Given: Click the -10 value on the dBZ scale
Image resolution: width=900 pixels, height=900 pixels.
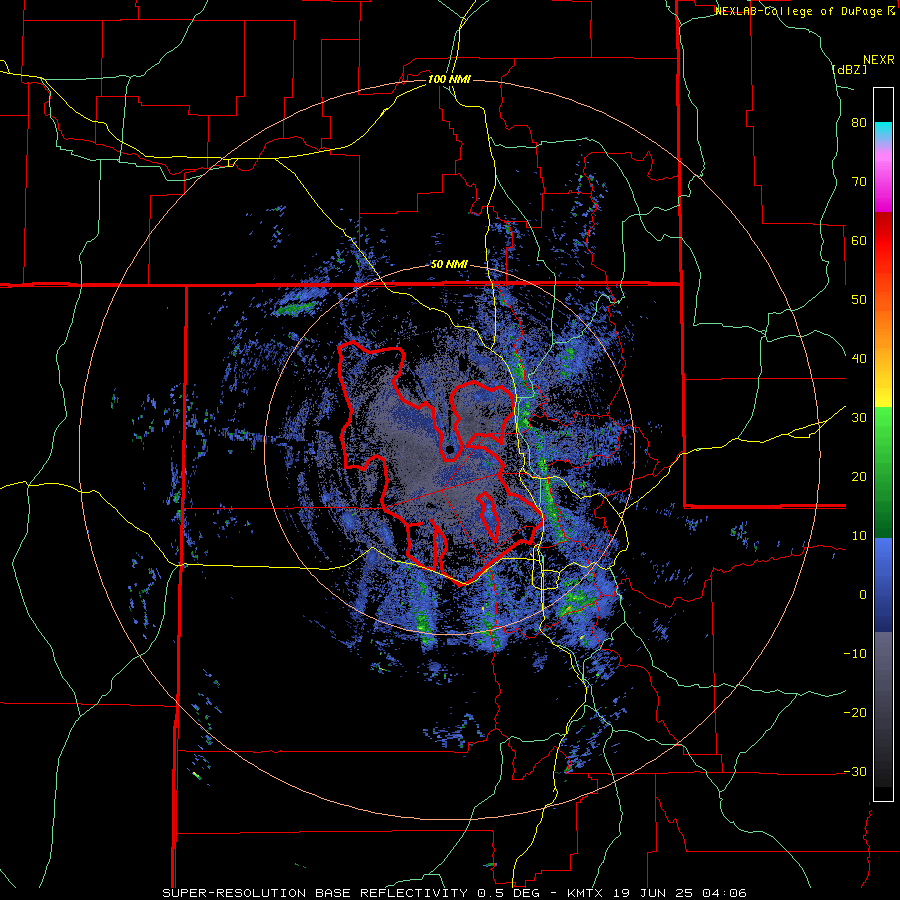Looking at the screenshot, I should coord(855,654).
